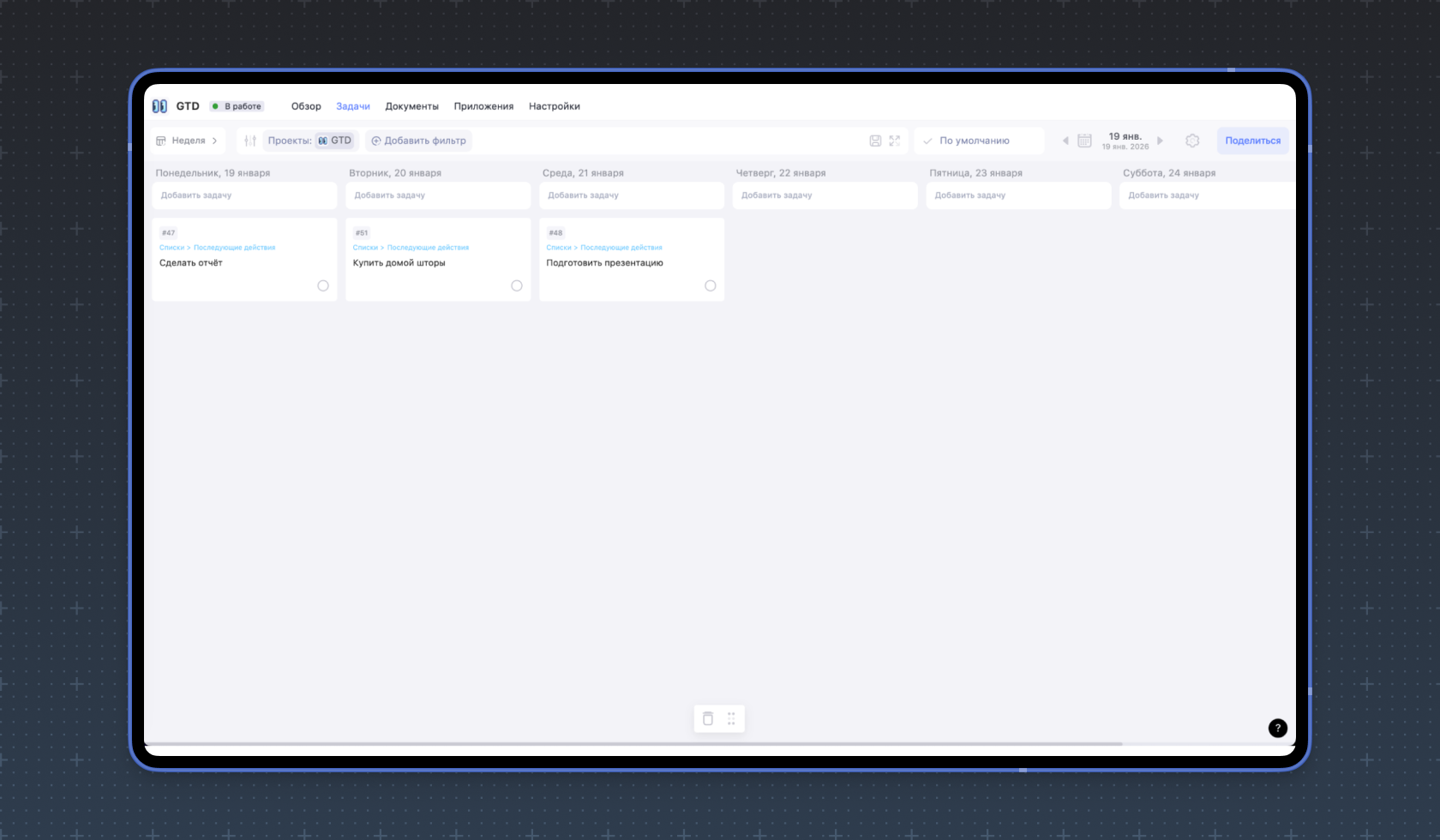Open the view settings gear icon
1440x840 pixels.
click(1192, 141)
